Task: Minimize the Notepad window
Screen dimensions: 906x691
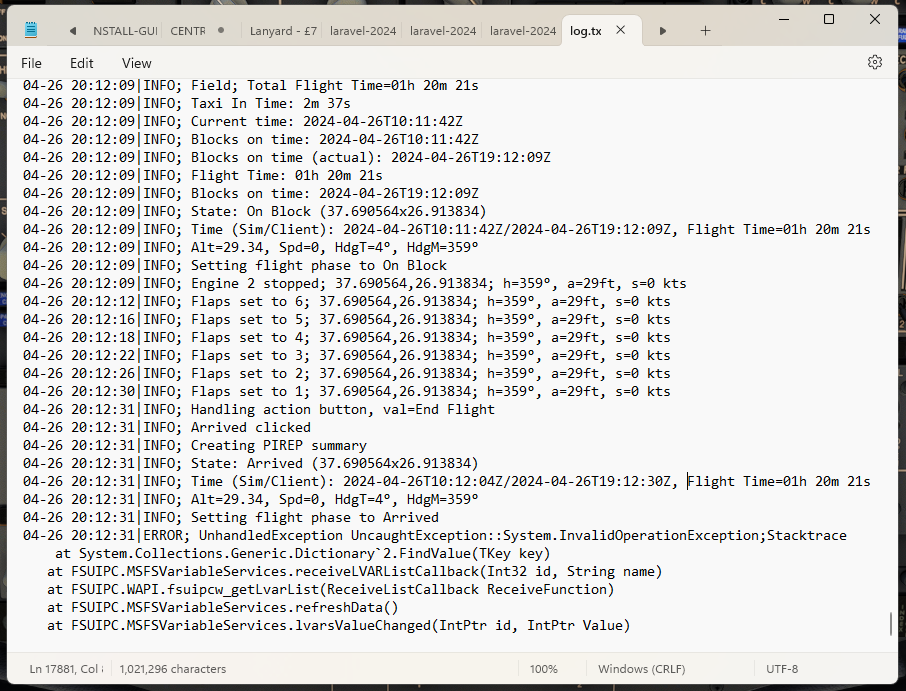Action: tap(782, 20)
